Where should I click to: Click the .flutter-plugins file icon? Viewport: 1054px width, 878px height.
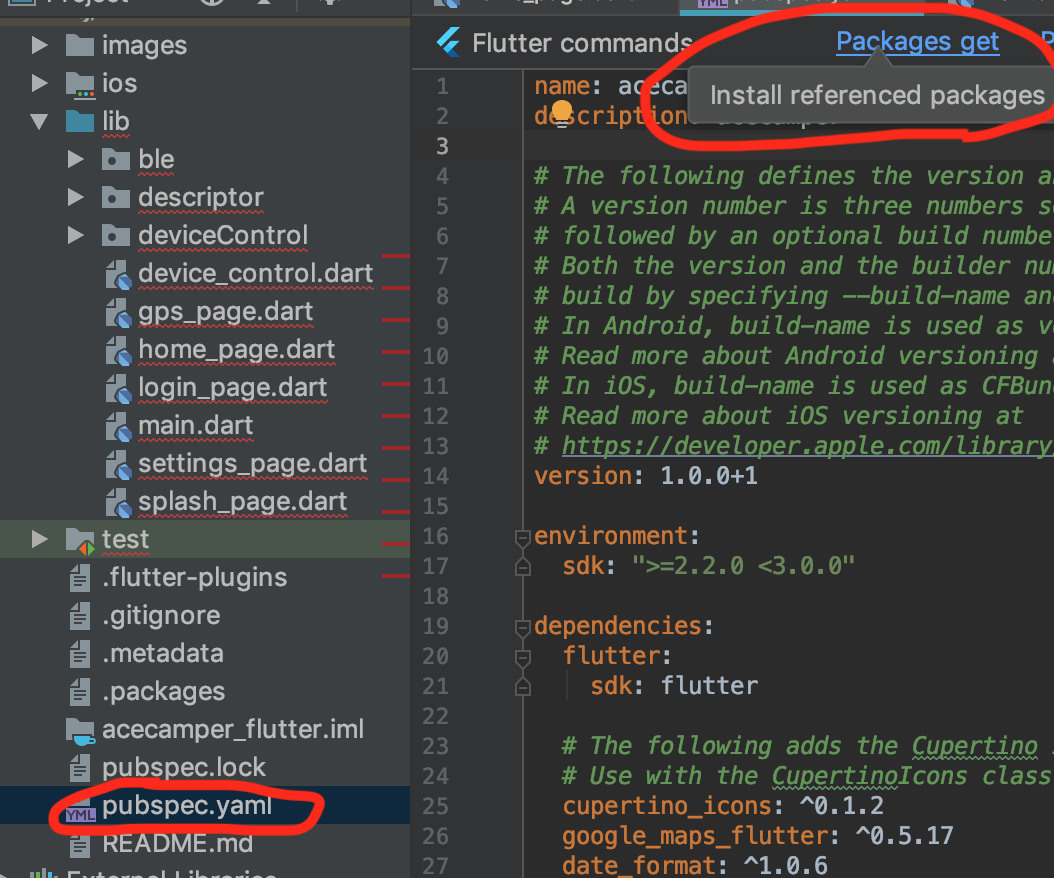80,577
